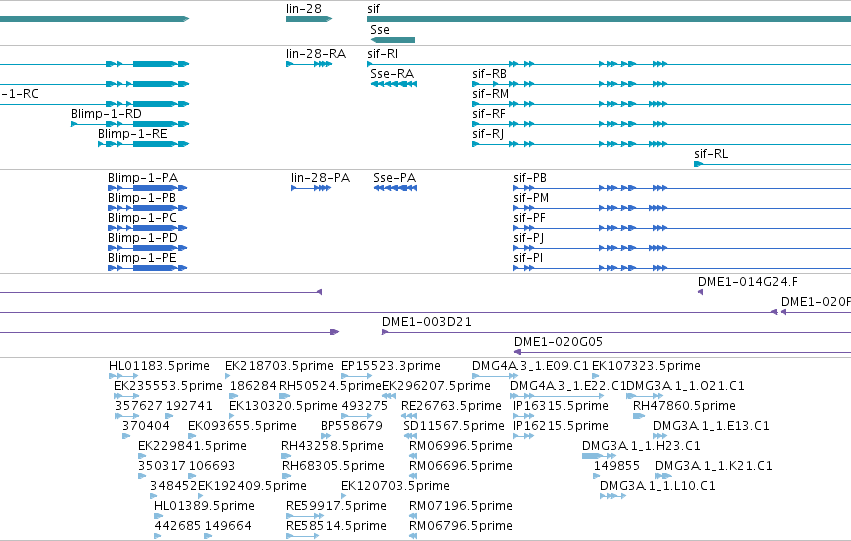Viewport: 851px width, 541px height.
Task: Select the sif-PI protein label
Action: (528, 258)
